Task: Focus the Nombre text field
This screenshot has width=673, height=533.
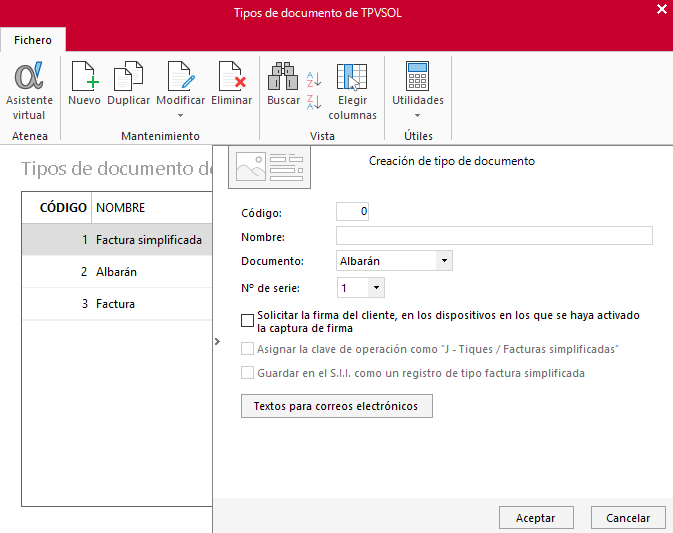Action: coord(494,236)
